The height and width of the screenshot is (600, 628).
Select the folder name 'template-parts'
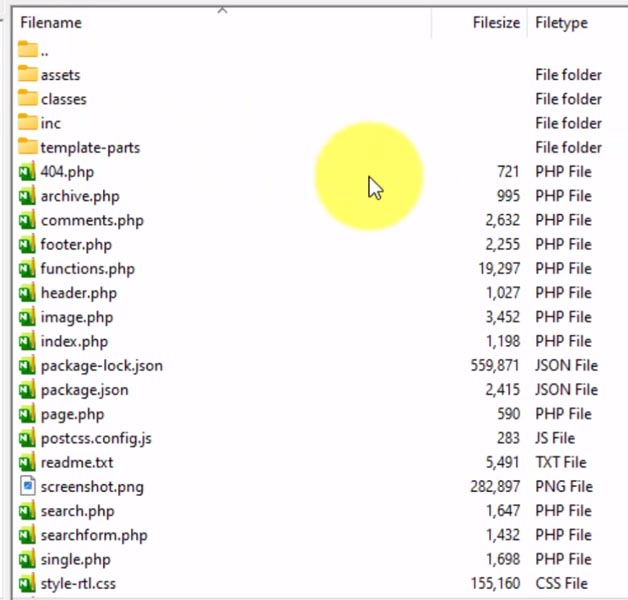point(91,148)
